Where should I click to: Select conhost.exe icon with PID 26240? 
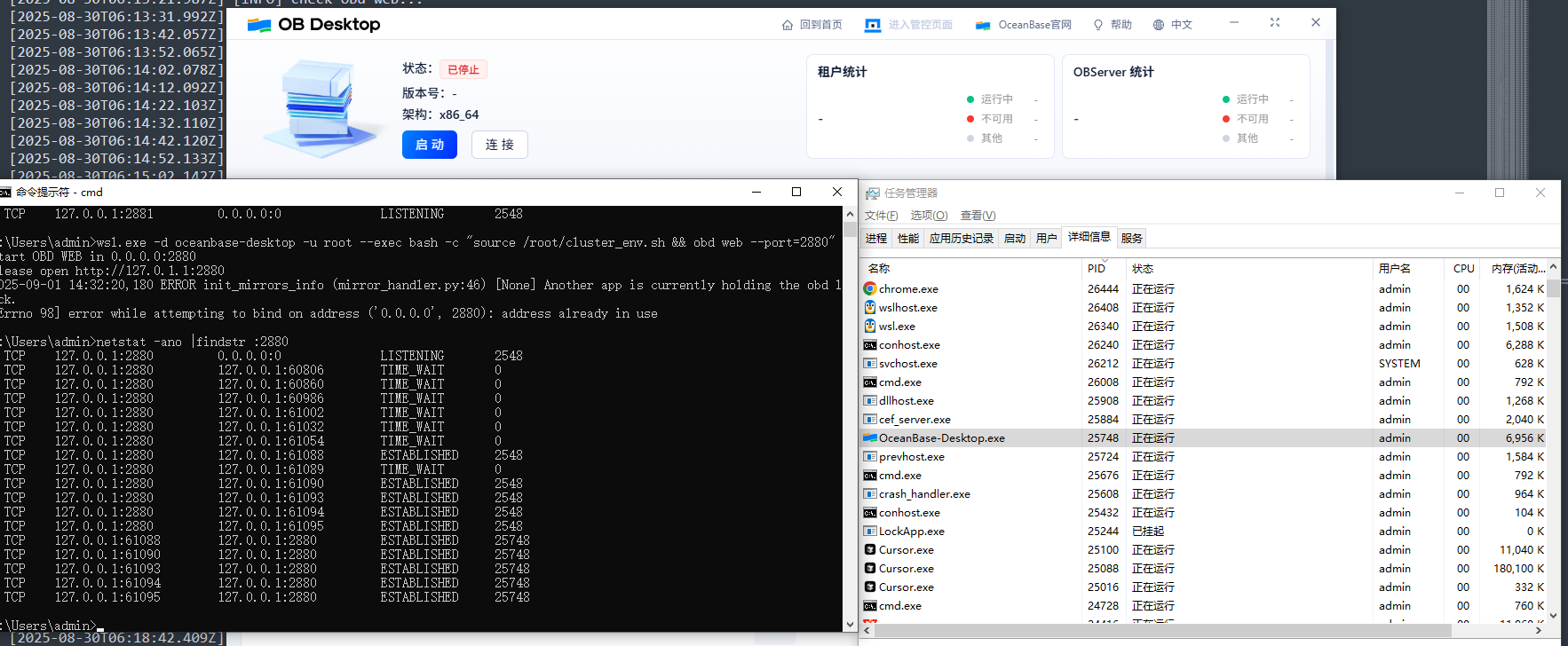(870, 344)
